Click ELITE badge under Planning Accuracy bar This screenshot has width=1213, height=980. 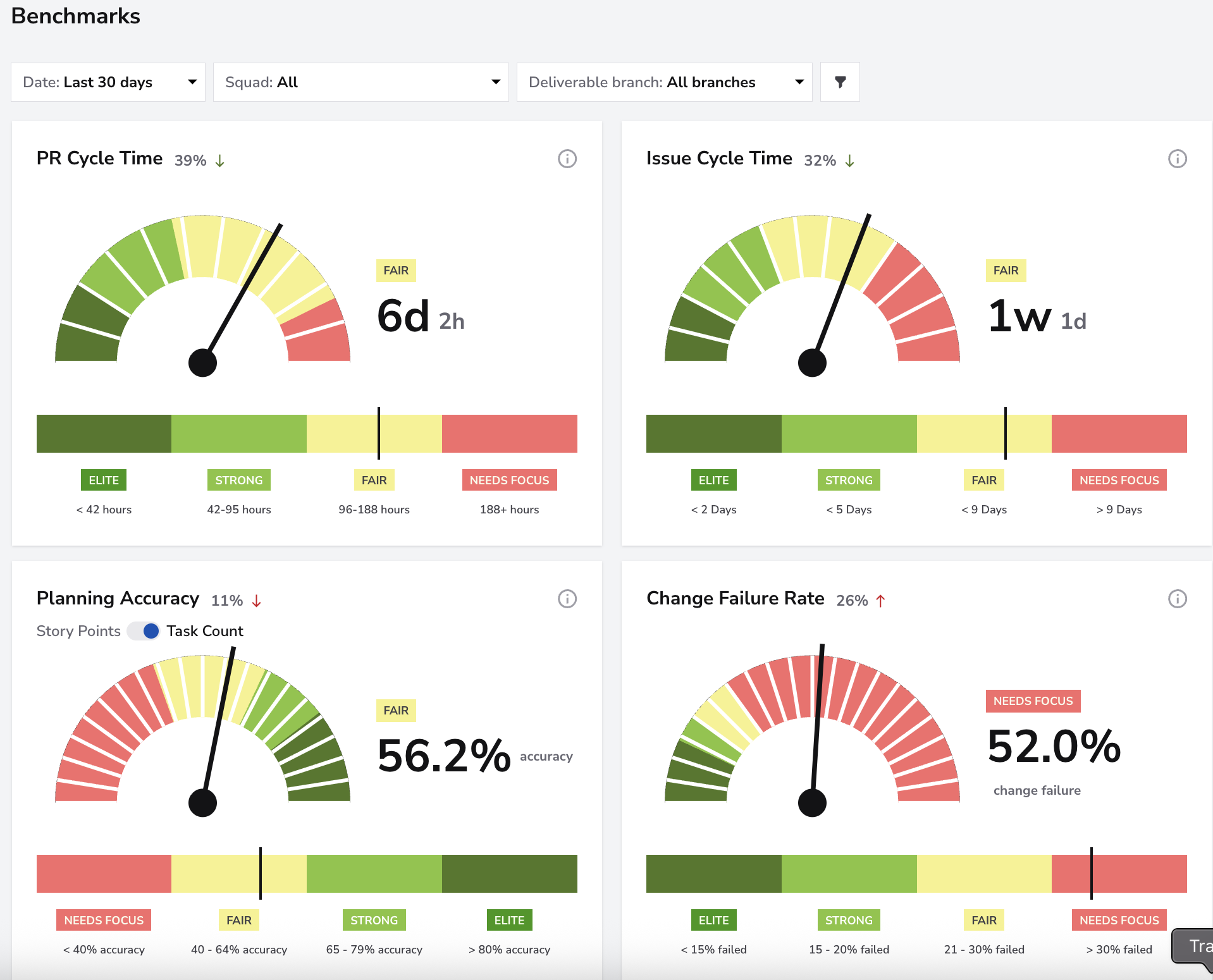(509, 920)
